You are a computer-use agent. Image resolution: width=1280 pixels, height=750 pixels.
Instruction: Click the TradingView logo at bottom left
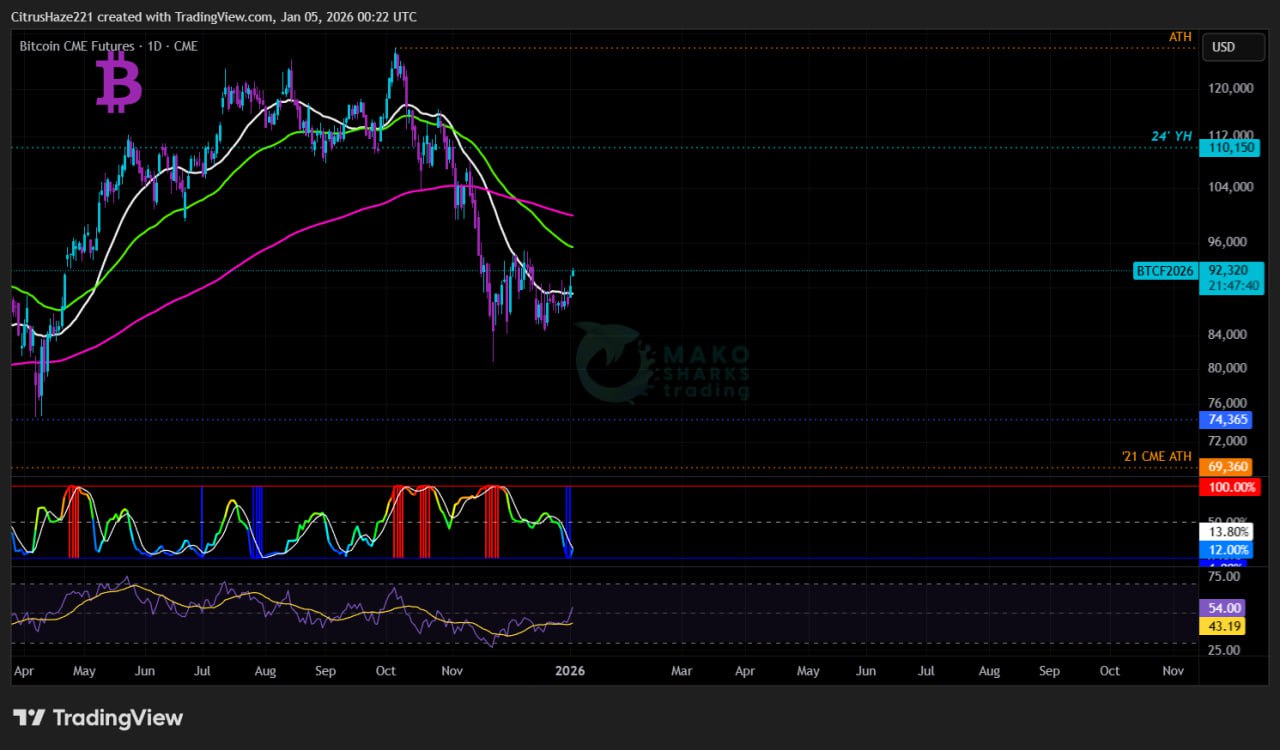[98, 718]
